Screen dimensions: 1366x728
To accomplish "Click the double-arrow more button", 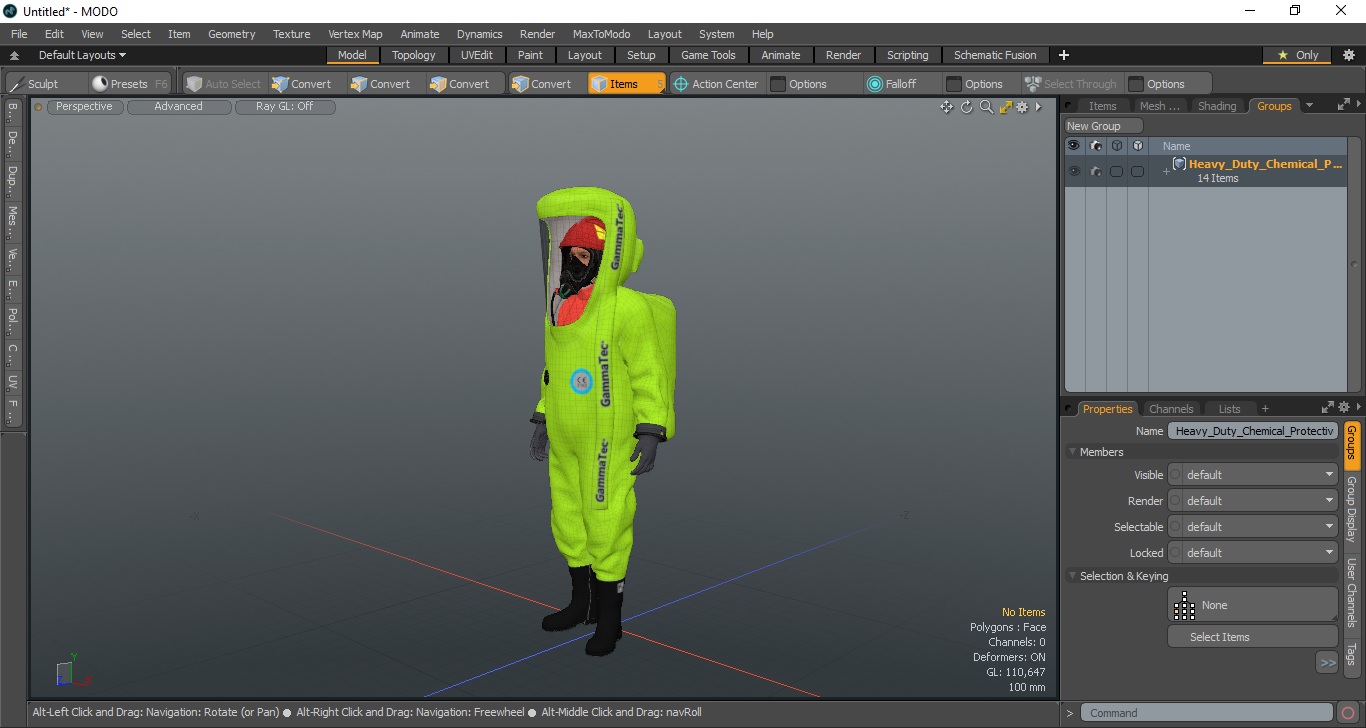I will tap(1327, 662).
